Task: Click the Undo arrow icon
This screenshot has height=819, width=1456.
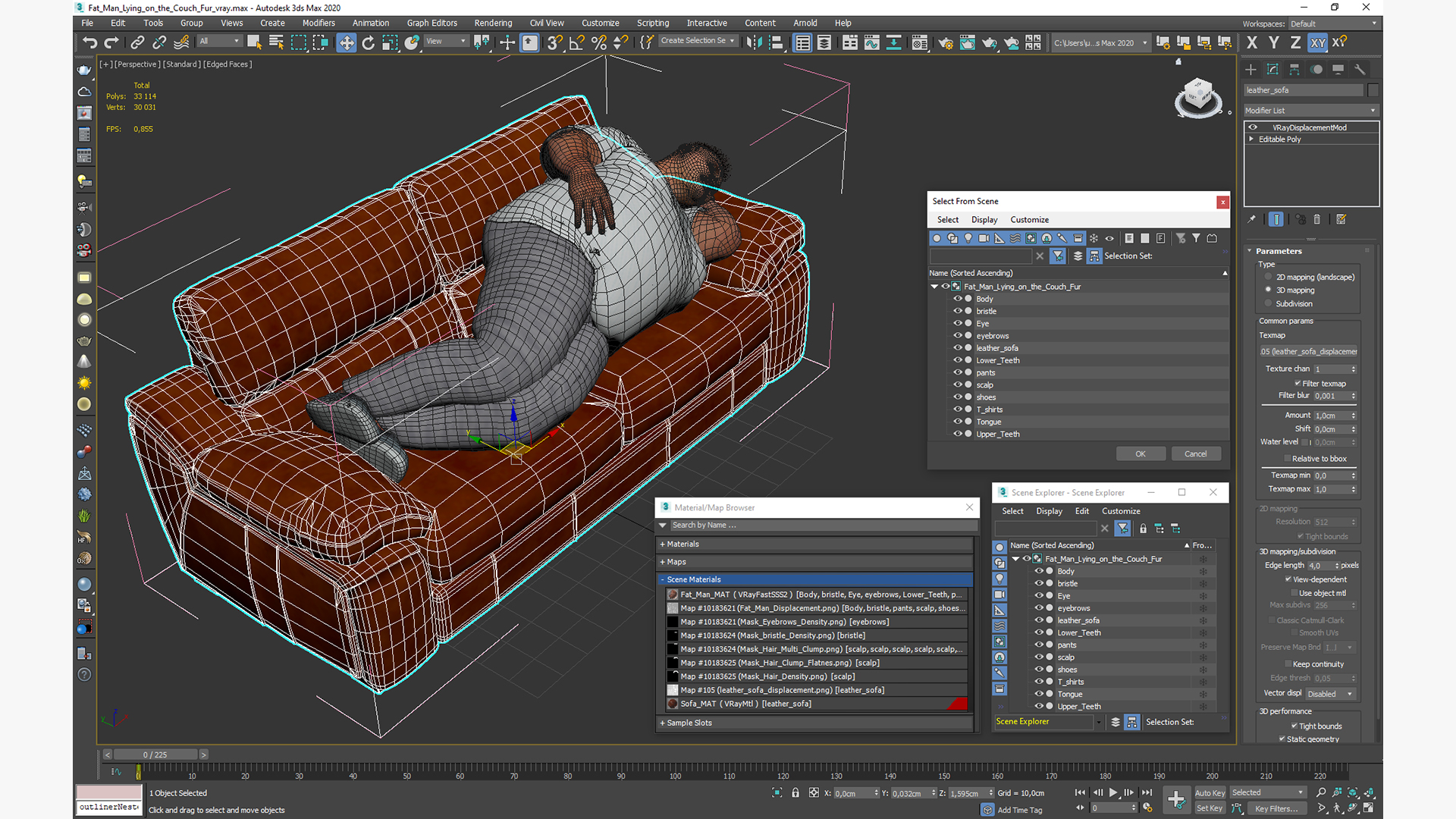Action: (x=89, y=42)
